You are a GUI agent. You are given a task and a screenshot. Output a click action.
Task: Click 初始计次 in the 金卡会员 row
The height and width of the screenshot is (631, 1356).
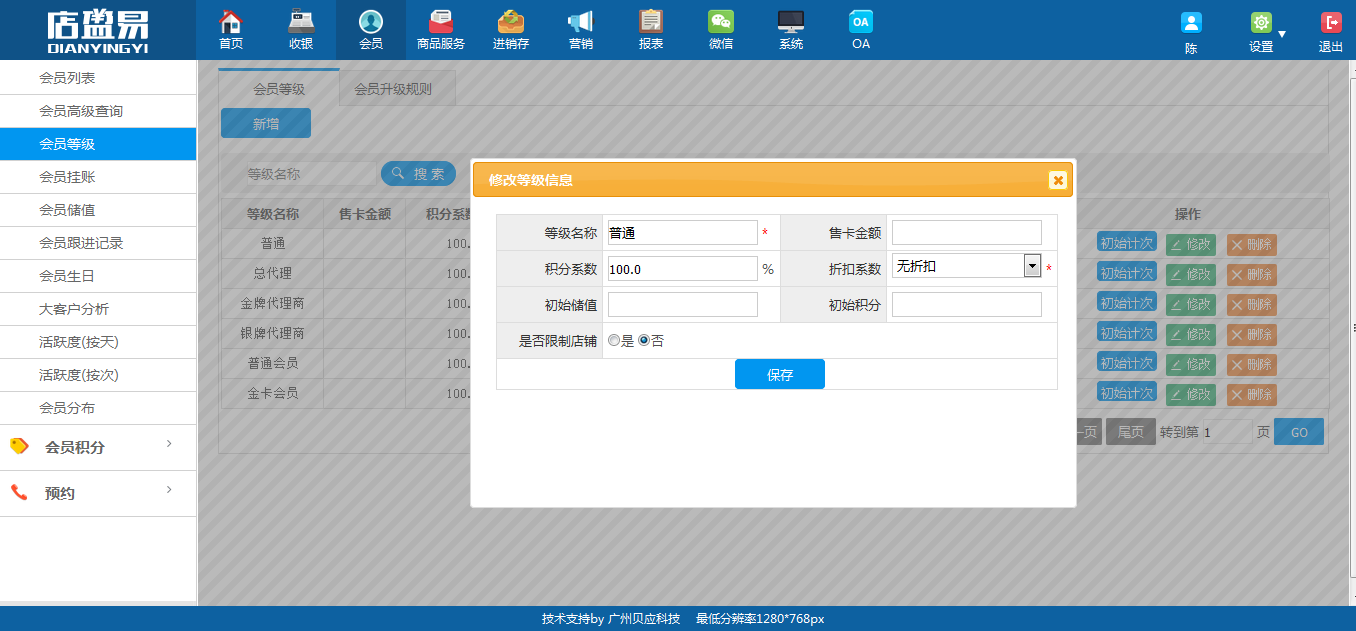pos(1127,392)
